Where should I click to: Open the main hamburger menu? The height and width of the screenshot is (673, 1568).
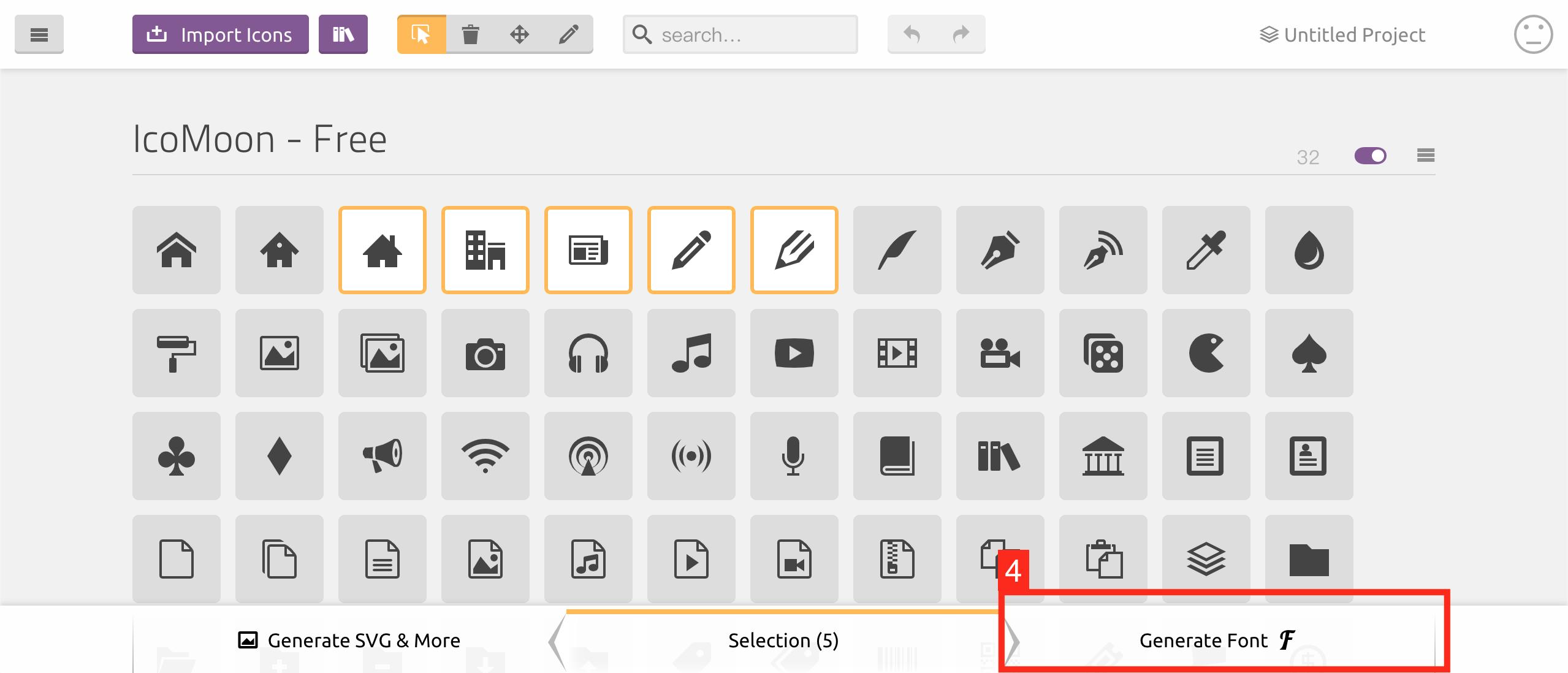point(39,34)
